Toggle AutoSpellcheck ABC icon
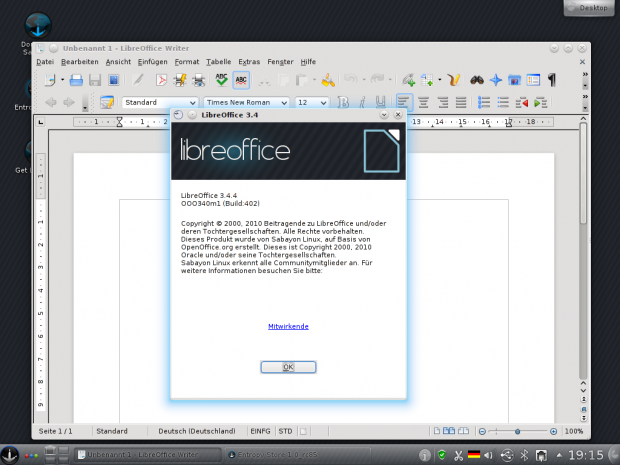 tap(241, 80)
